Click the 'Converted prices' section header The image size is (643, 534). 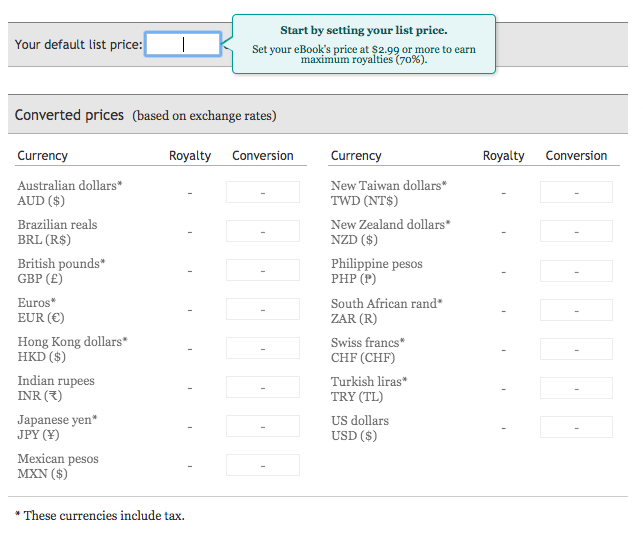pos(69,115)
